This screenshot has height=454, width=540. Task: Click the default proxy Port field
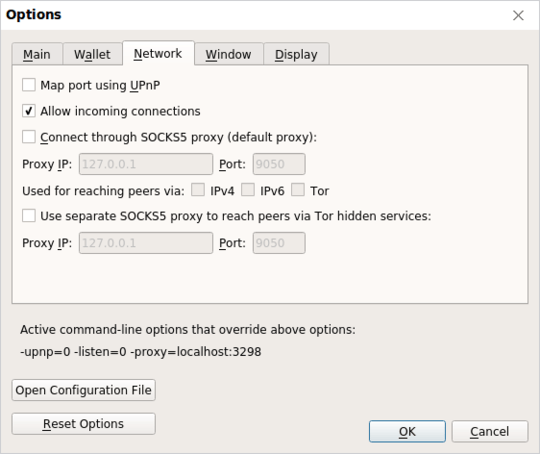(279, 164)
